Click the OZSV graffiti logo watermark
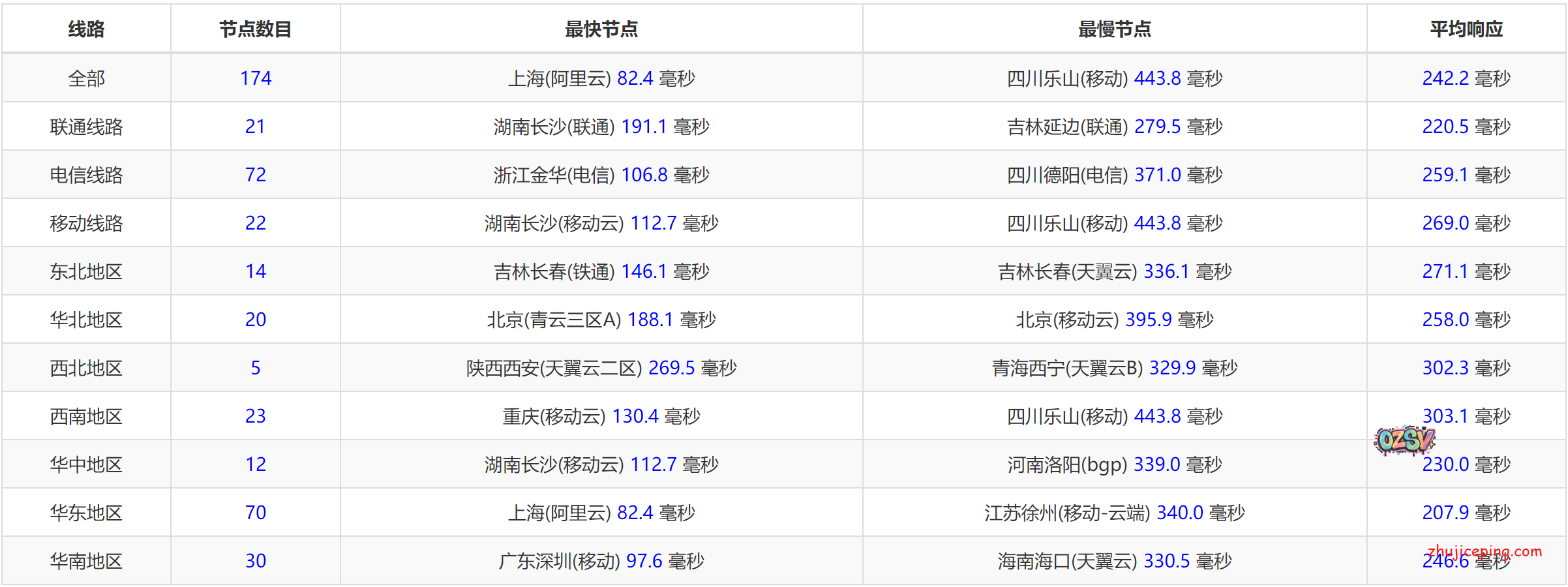 coord(1404,441)
